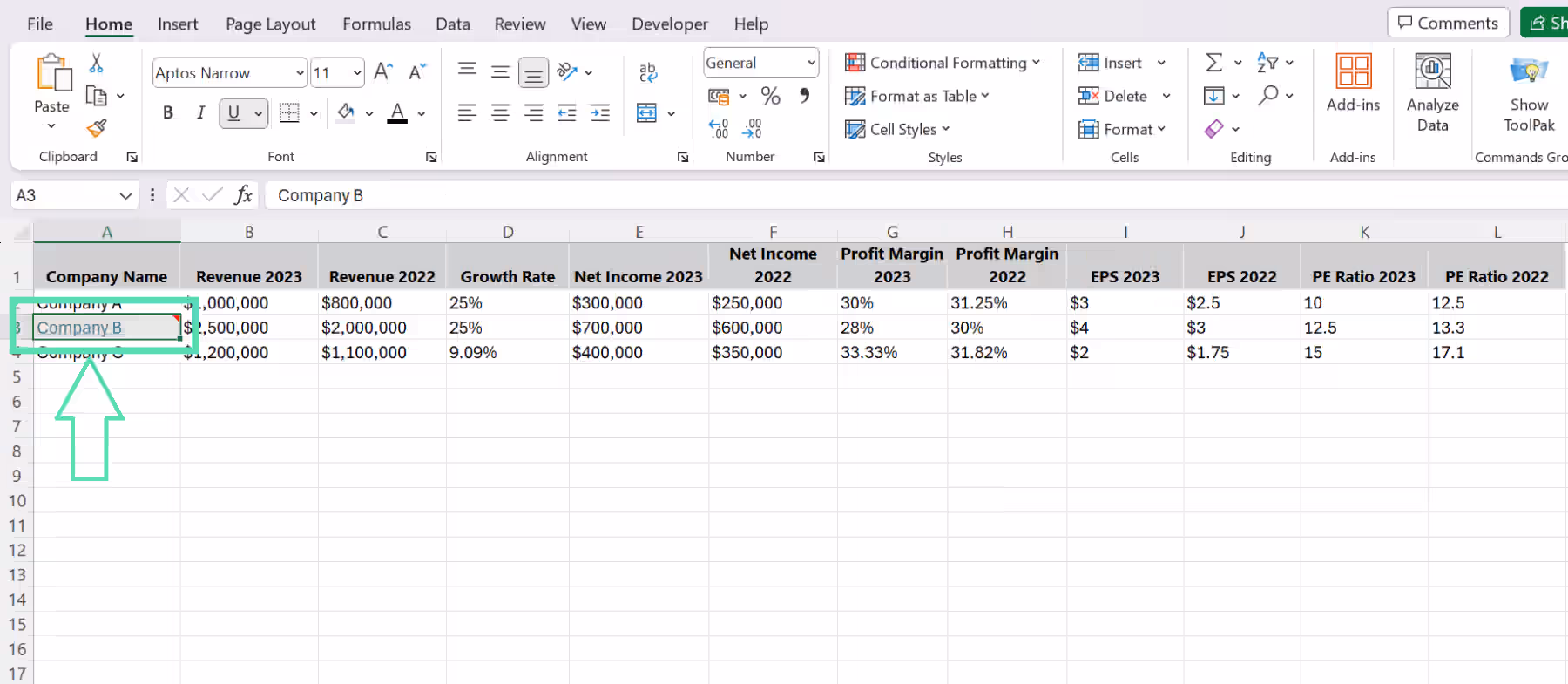This screenshot has height=684, width=1568.
Task: Click Insert cells button
Action: [x=1110, y=63]
